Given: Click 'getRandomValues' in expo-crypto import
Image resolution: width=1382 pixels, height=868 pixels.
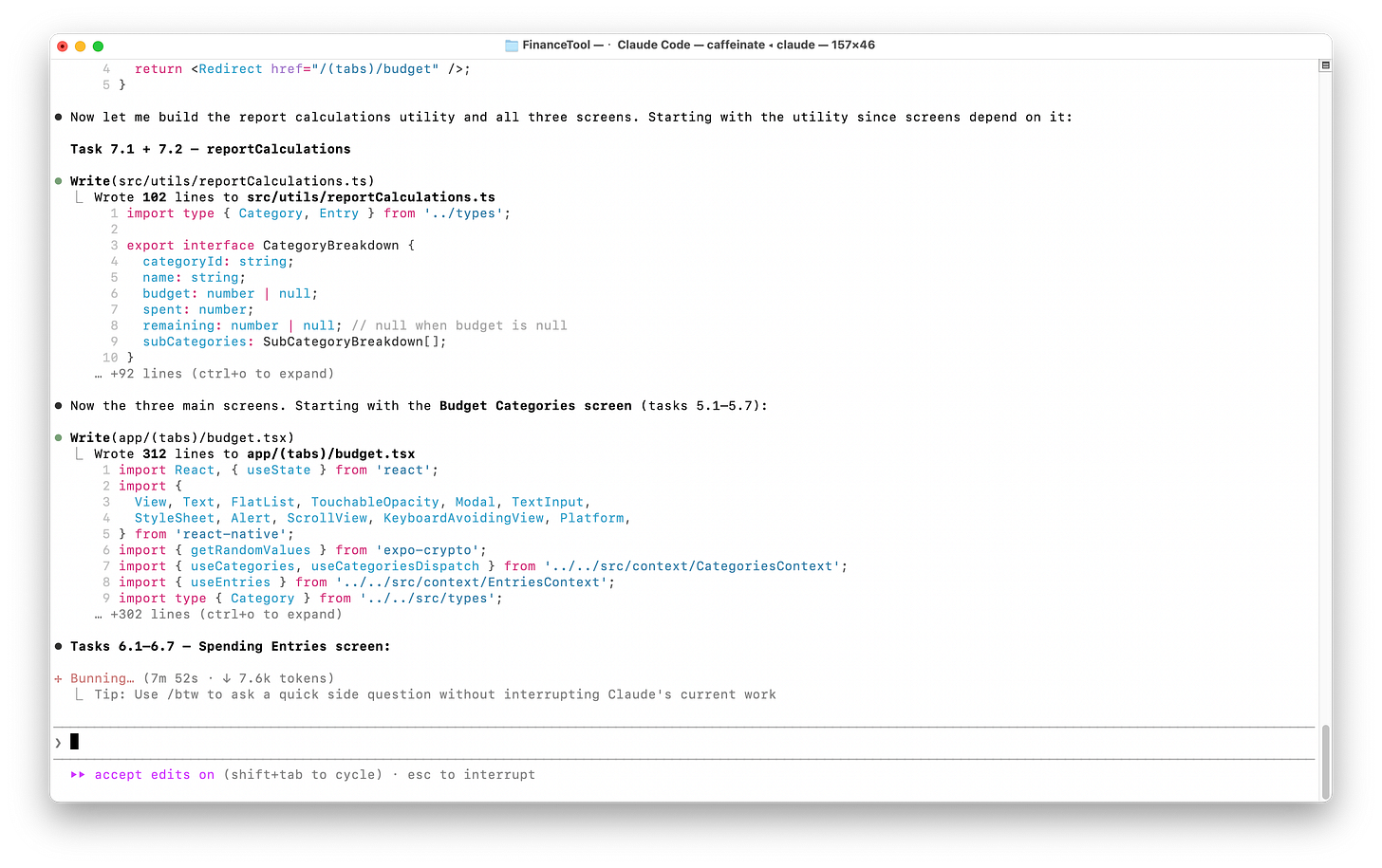Looking at the screenshot, I should [251, 550].
